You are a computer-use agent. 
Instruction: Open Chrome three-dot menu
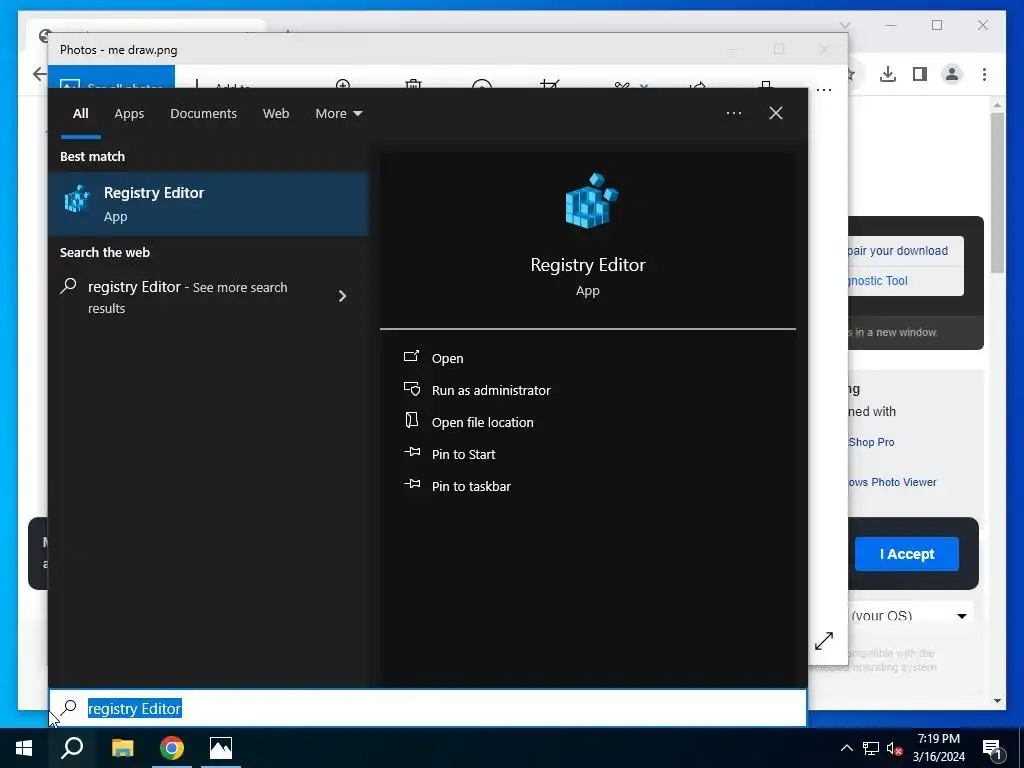984,74
